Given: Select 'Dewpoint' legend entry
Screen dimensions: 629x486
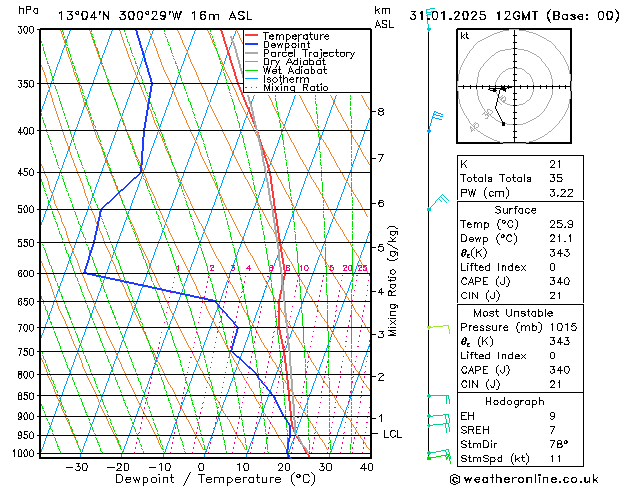Looking at the screenshot, I should [x=286, y=45].
